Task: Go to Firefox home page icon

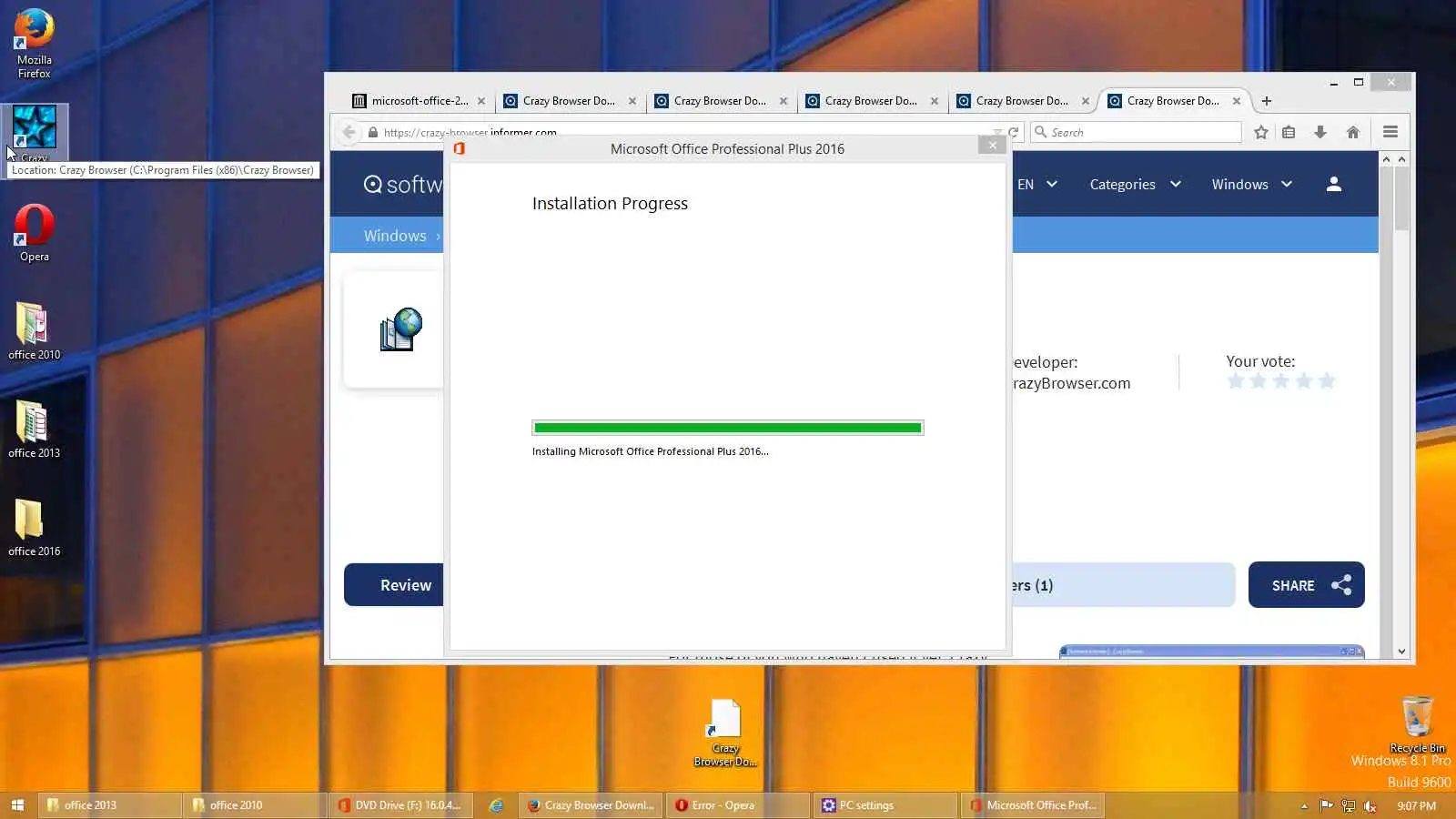Action: tap(1353, 132)
